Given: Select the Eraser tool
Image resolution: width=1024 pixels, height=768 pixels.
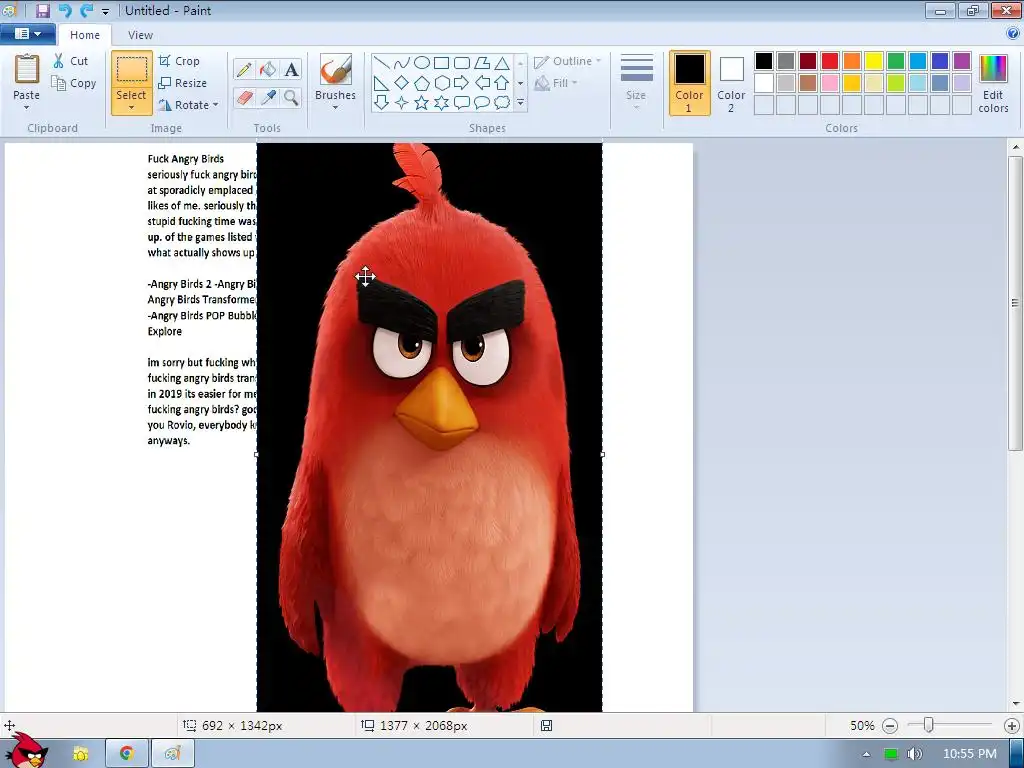Looking at the screenshot, I should [x=244, y=98].
